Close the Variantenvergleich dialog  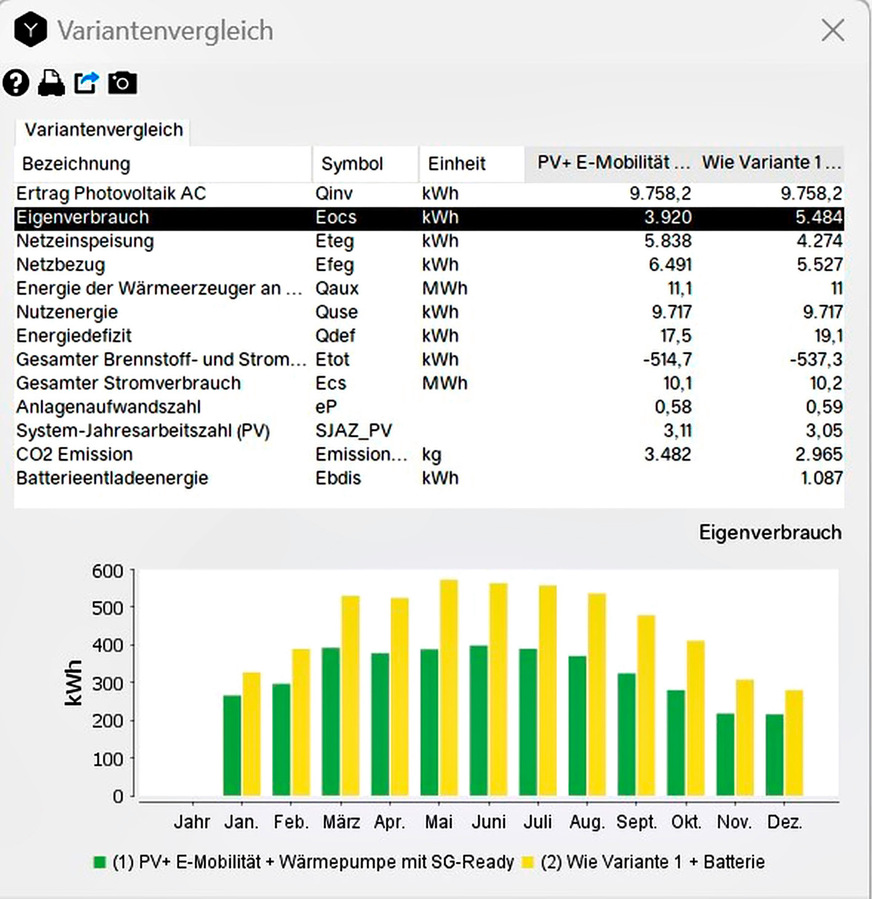point(832,31)
